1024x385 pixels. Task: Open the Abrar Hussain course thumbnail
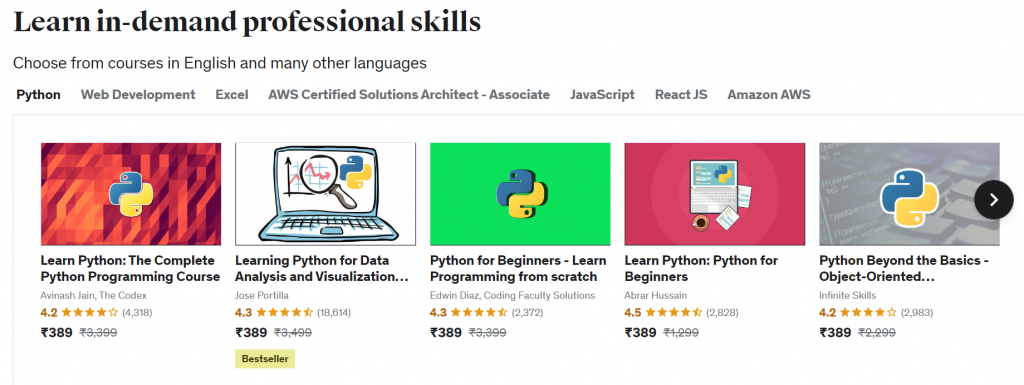click(714, 194)
